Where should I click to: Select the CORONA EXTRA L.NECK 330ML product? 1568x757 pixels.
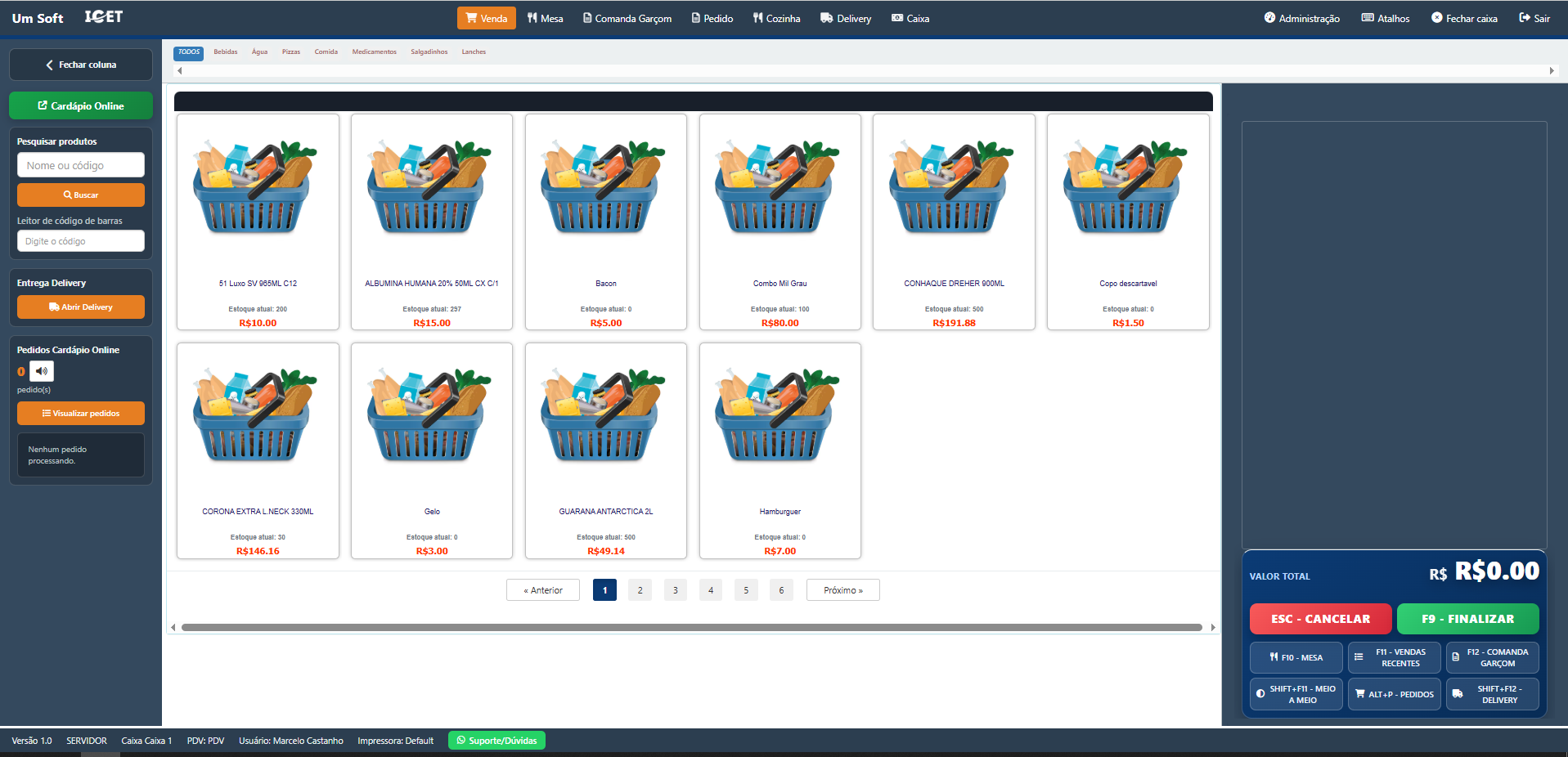coord(258,450)
